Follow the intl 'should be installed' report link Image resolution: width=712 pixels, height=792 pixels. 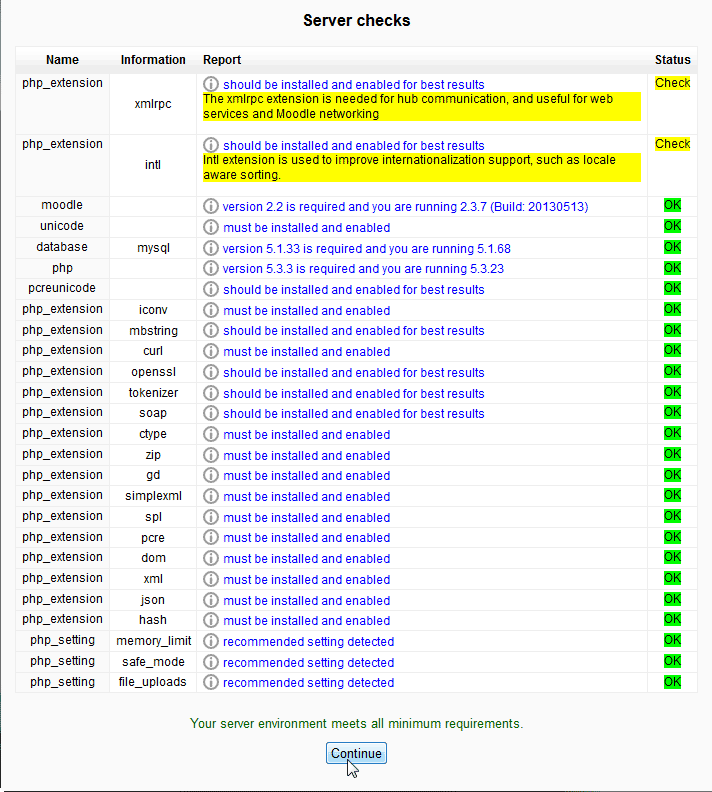click(353, 146)
